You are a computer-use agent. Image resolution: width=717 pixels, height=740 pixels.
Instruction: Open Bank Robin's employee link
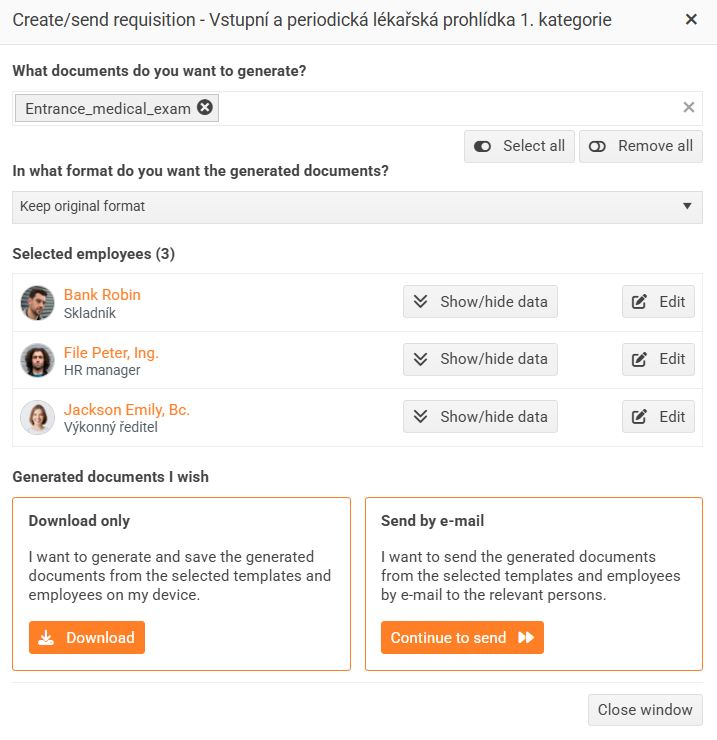102,295
